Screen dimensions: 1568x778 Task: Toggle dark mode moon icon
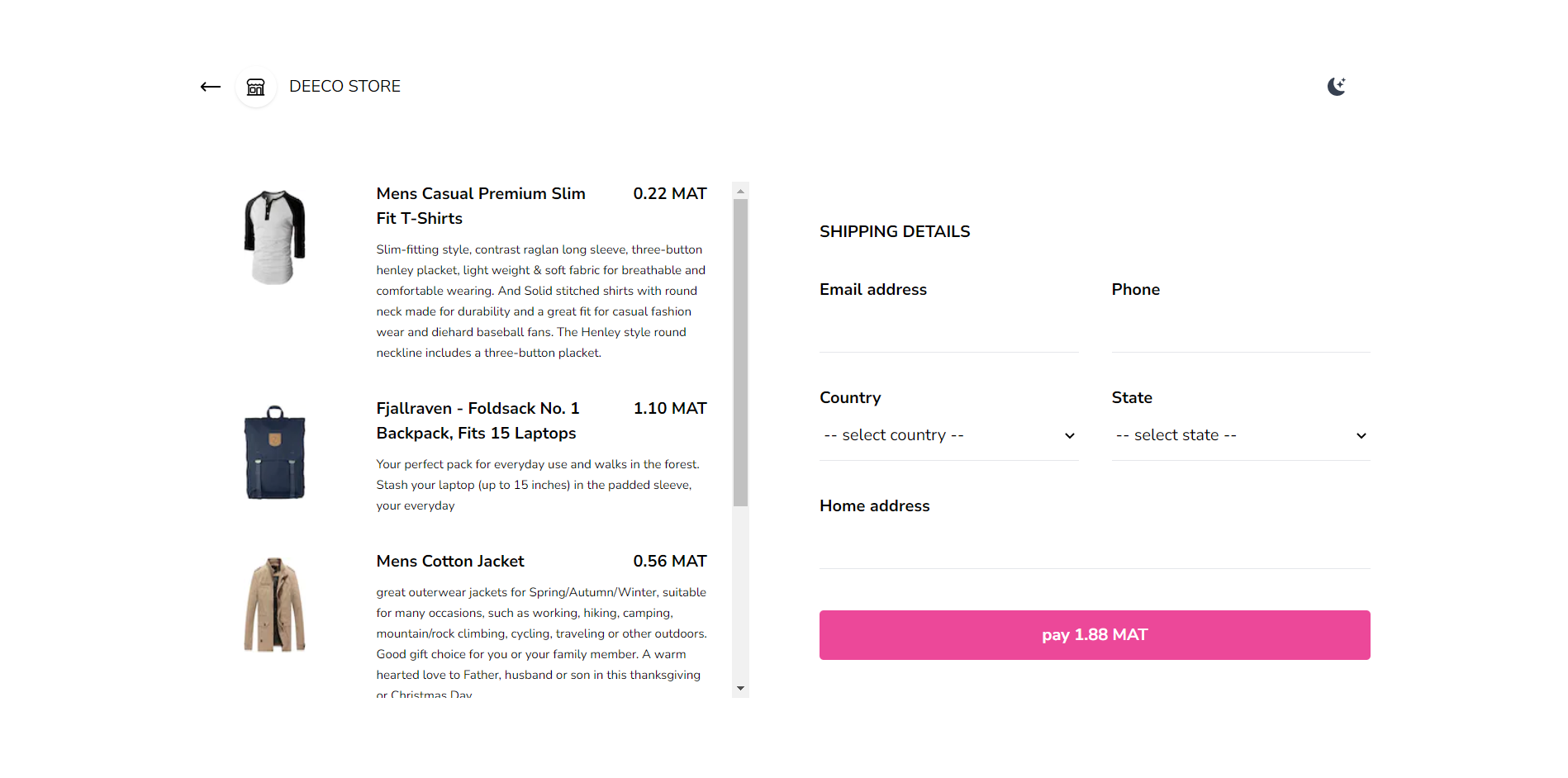pyautogui.click(x=1336, y=87)
